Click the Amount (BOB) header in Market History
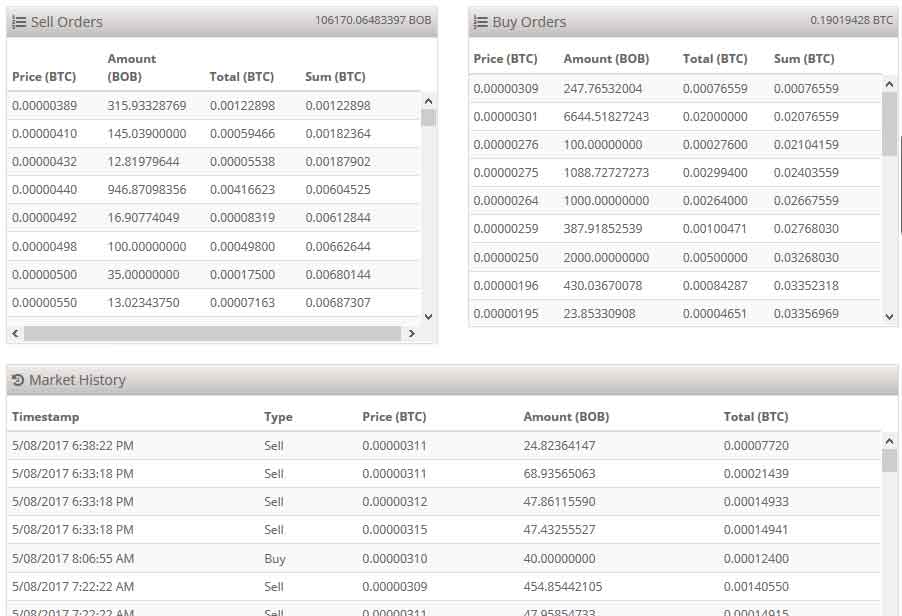Image resolution: width=902 pixels, height=616 pixels. pos(566,417)
